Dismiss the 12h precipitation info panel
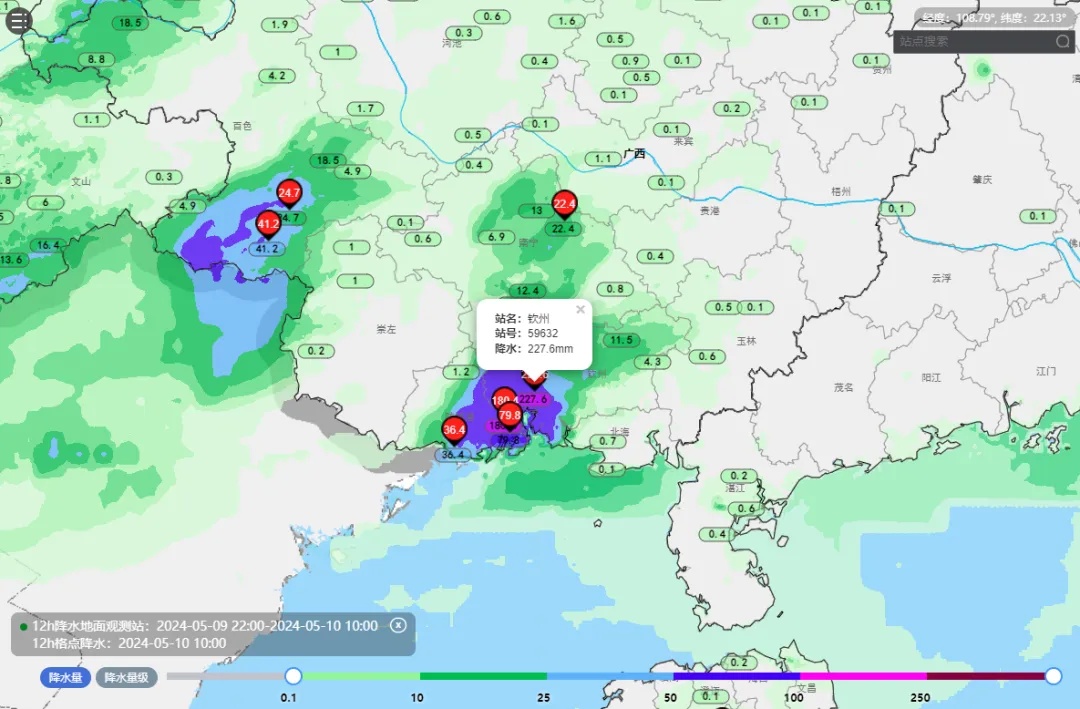This screenshot has width=1080, height=709. click(x=398, y=625)
